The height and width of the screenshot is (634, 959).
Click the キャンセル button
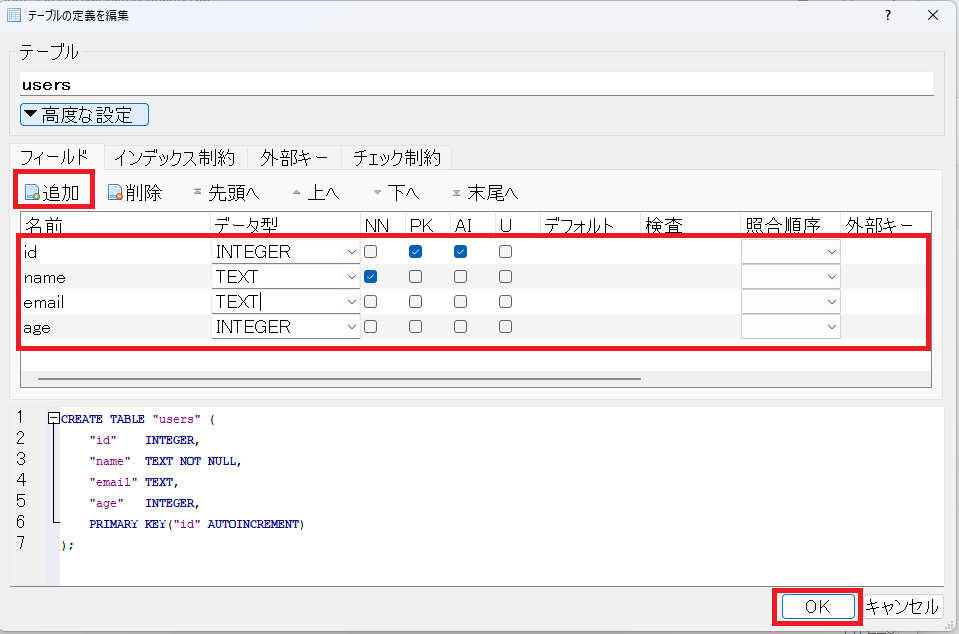(x=902, y=606)
